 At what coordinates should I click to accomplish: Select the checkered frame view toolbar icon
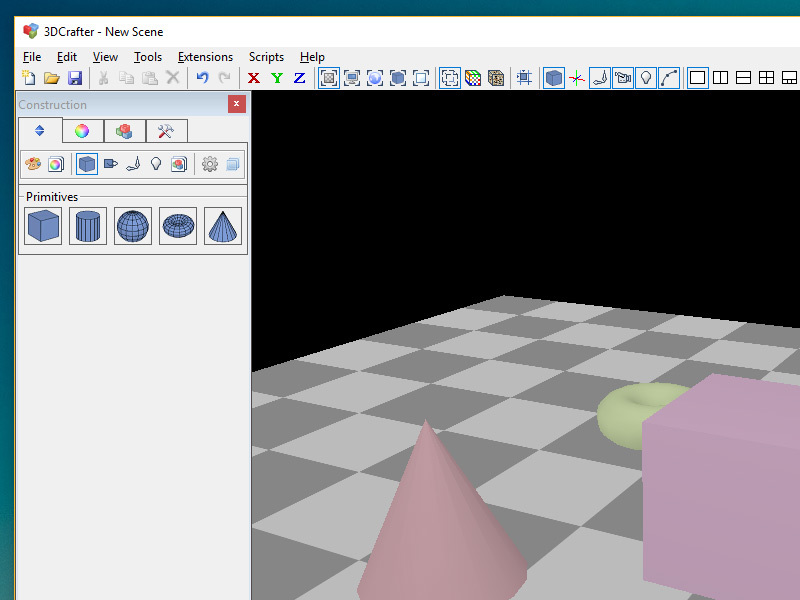[x=329, y=78]
